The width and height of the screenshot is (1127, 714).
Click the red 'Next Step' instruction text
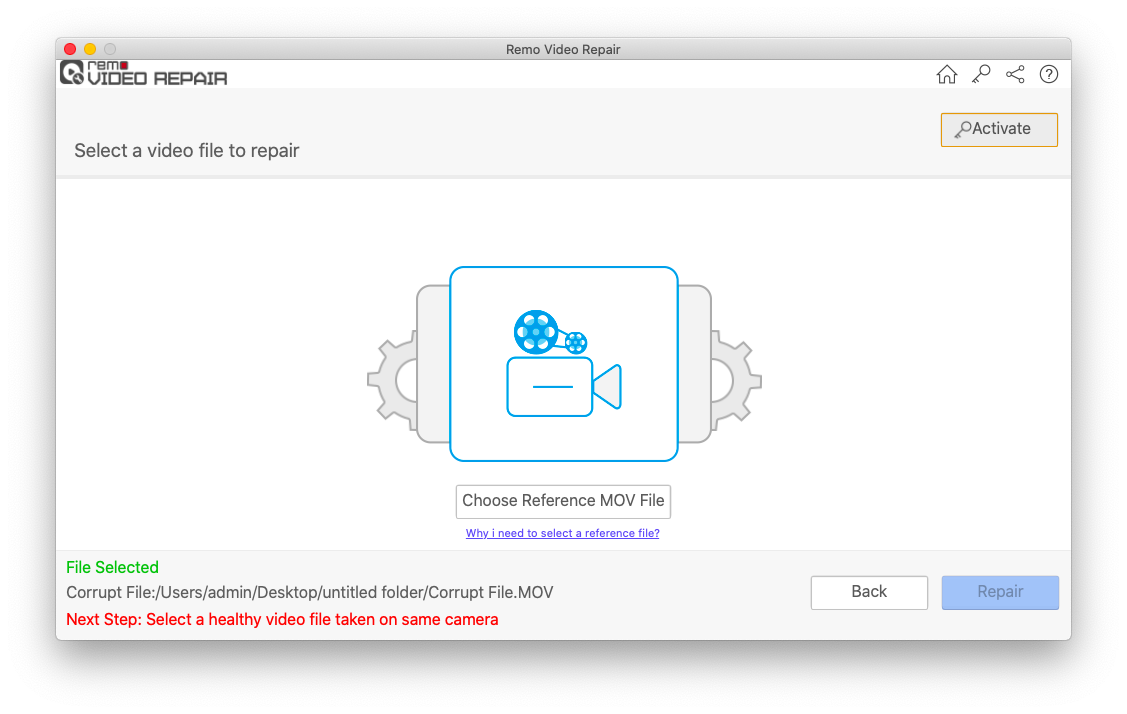(282, 619)
